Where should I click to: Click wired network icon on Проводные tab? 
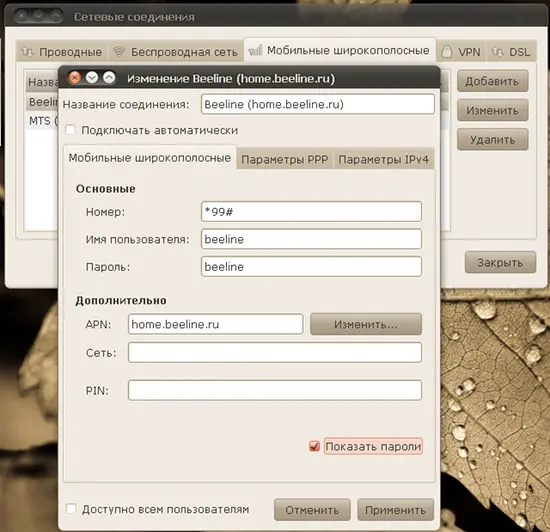27,52
